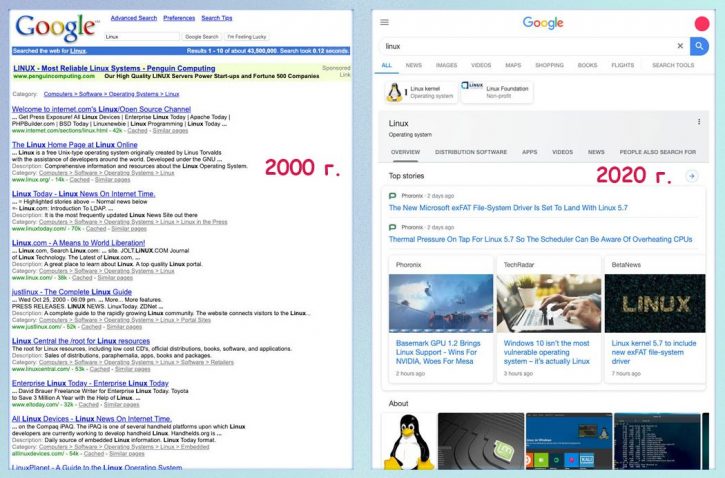Screen dimensions: 725x478
Task: Click the Phoronix story thumbnail image
Action: 441,303
